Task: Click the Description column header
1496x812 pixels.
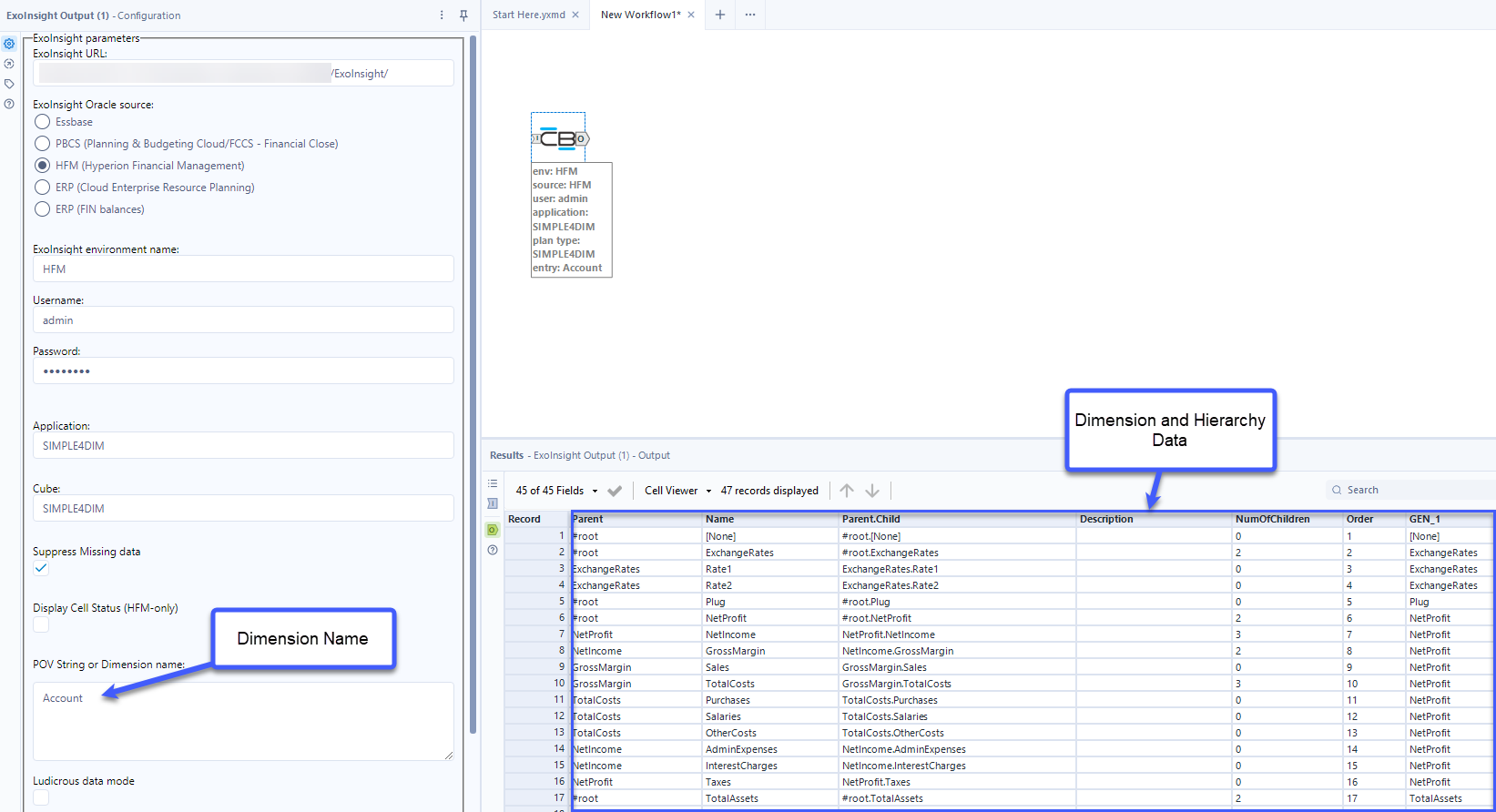Action: (1154, 519)
